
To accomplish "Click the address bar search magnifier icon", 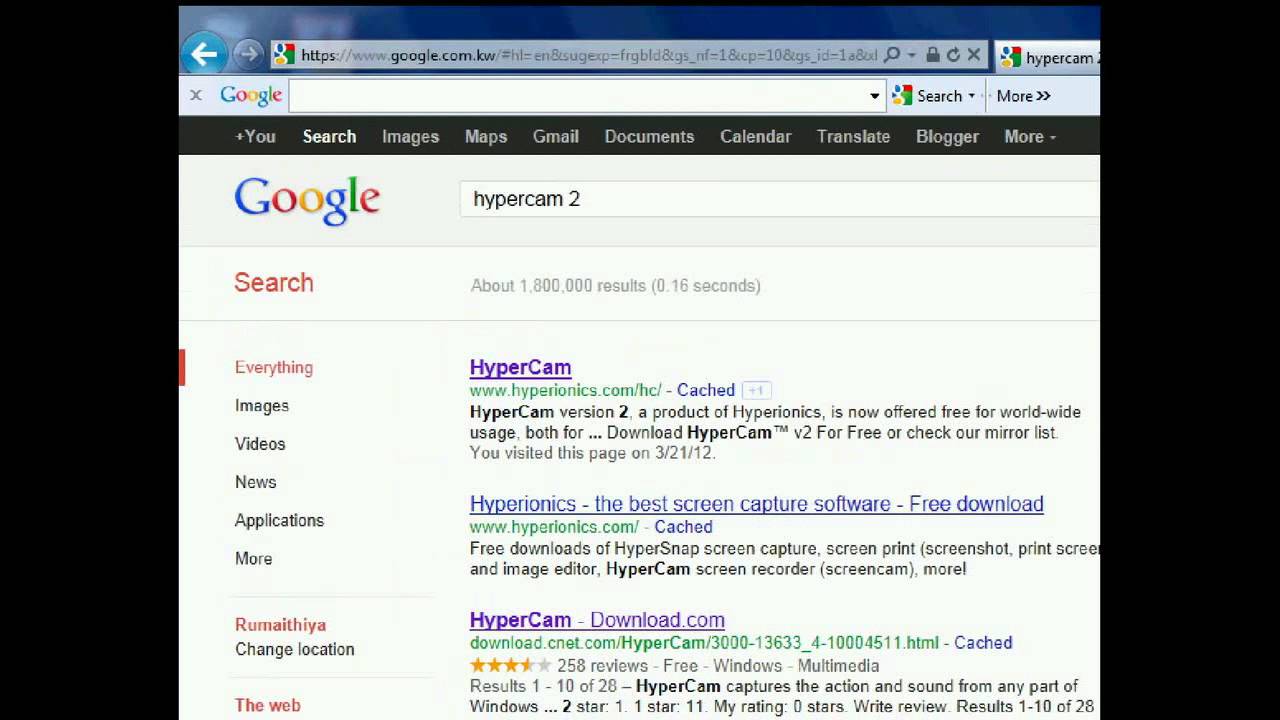I will [892, 55].
